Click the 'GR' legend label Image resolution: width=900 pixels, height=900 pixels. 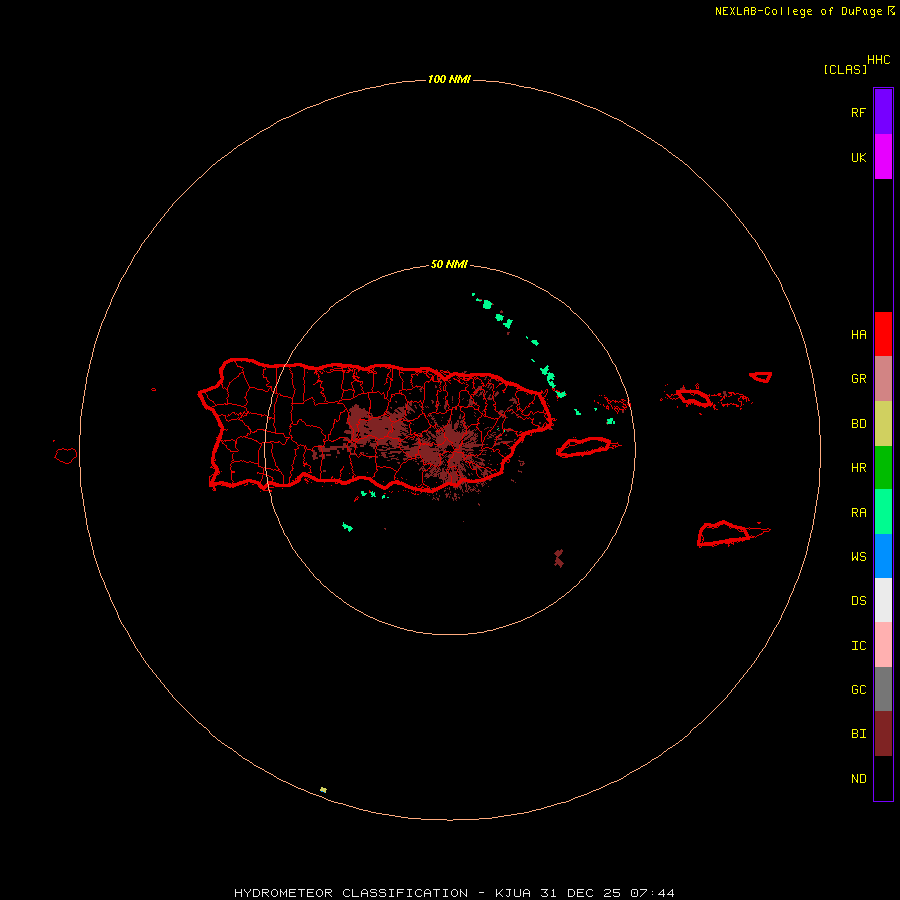point(858,379)
